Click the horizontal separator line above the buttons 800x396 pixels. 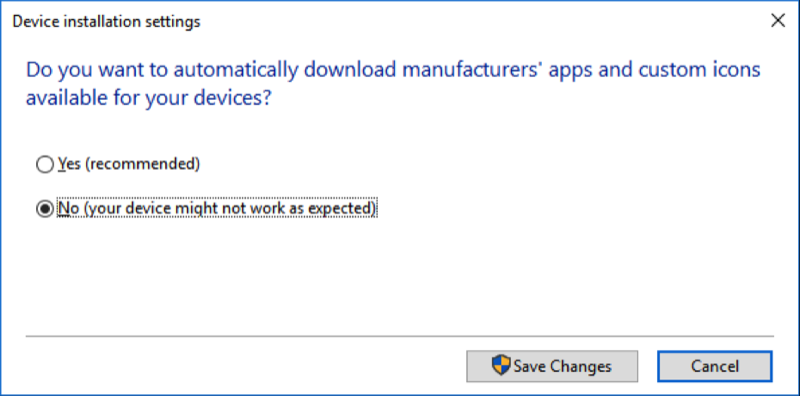point(399,336)
